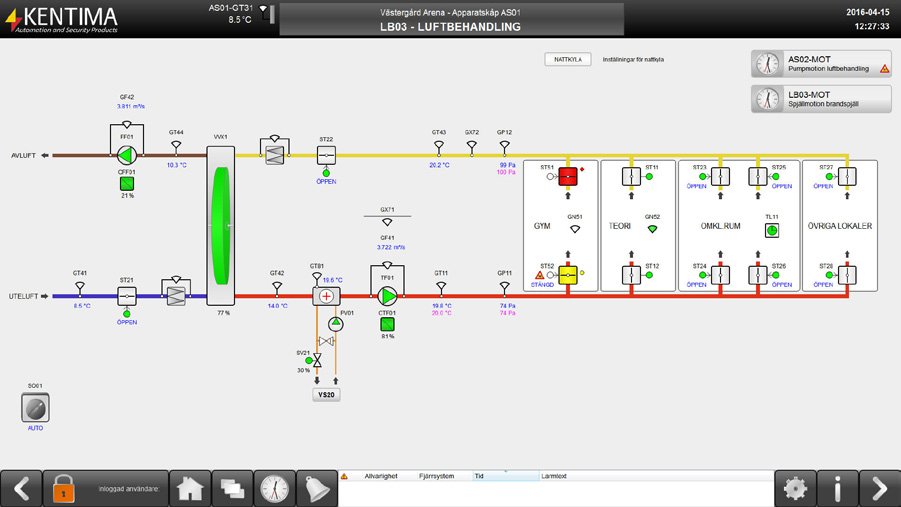Viewport: 901px width, 507px height.
Task: Click the ST24 damper in OMKL.RUM
Action: coord(720,275)
